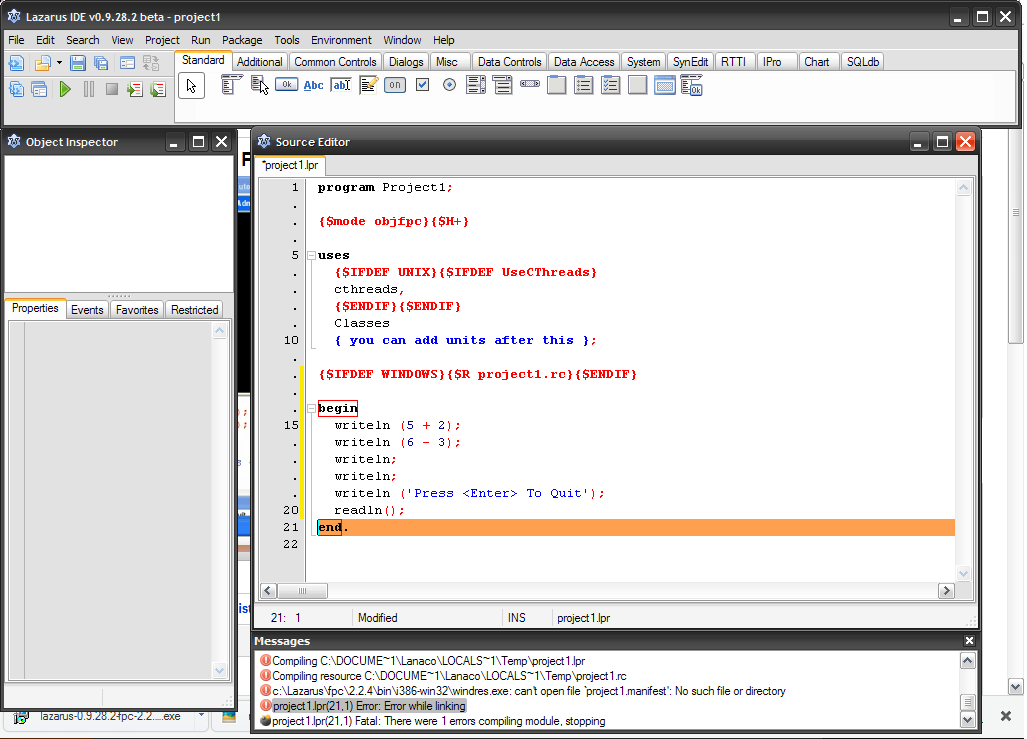Select the TMemo component icon

(368, 85)
